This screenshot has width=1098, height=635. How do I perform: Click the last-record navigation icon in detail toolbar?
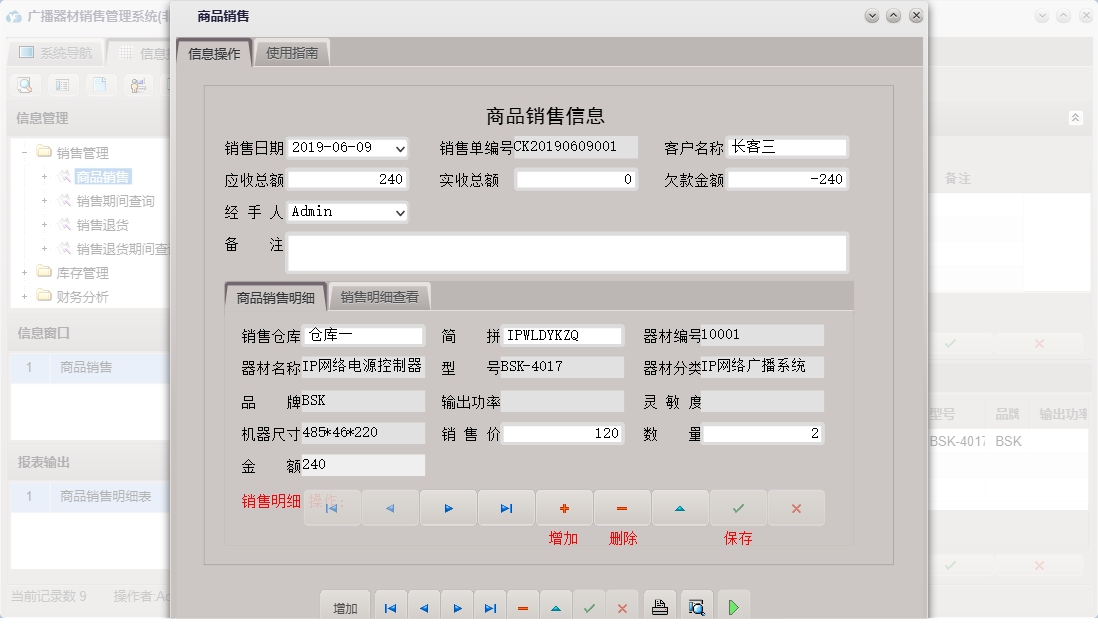coord(506,507)
